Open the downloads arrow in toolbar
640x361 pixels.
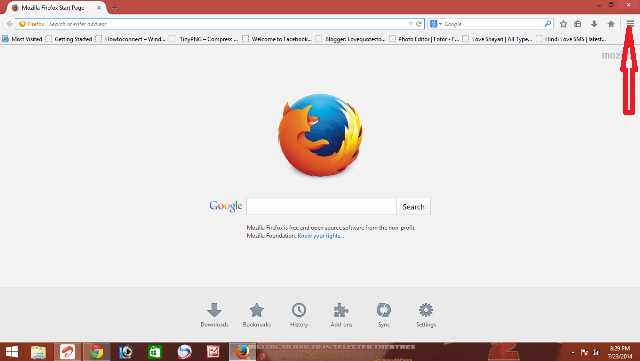pos(594,24)
